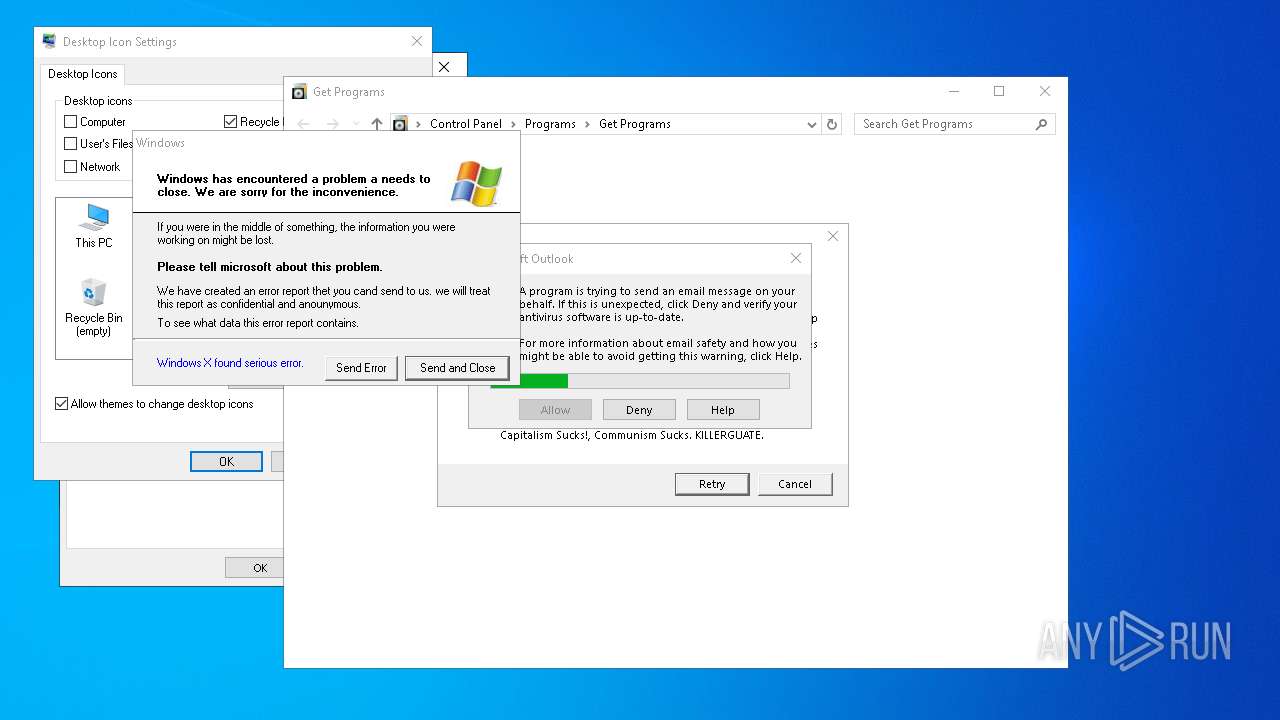Click the Control Panel icon in the address bar
Viewport: 1280px width, 720px height.
click(400, 124)
